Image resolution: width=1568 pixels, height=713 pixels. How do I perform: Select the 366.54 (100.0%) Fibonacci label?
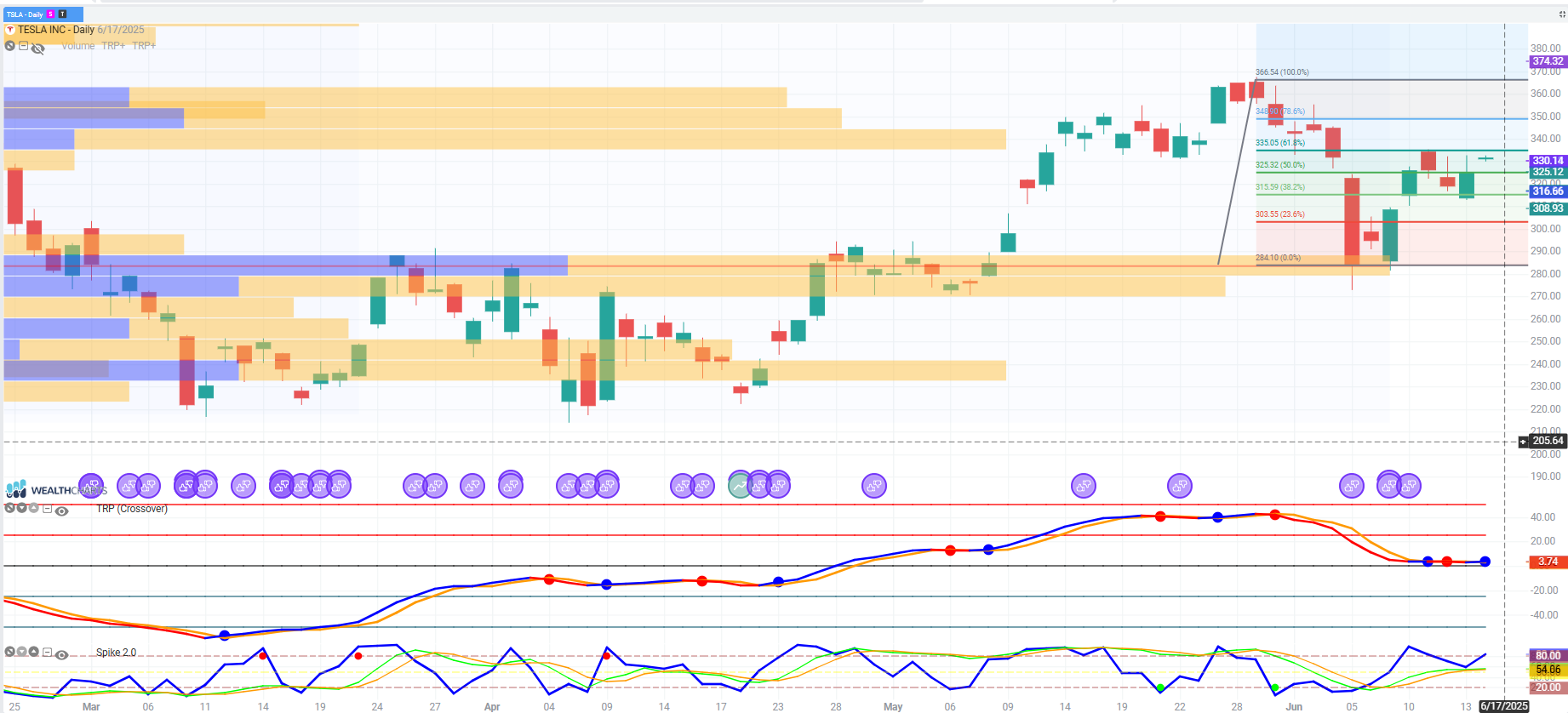pyautogui.click(x=1282, y=72)
